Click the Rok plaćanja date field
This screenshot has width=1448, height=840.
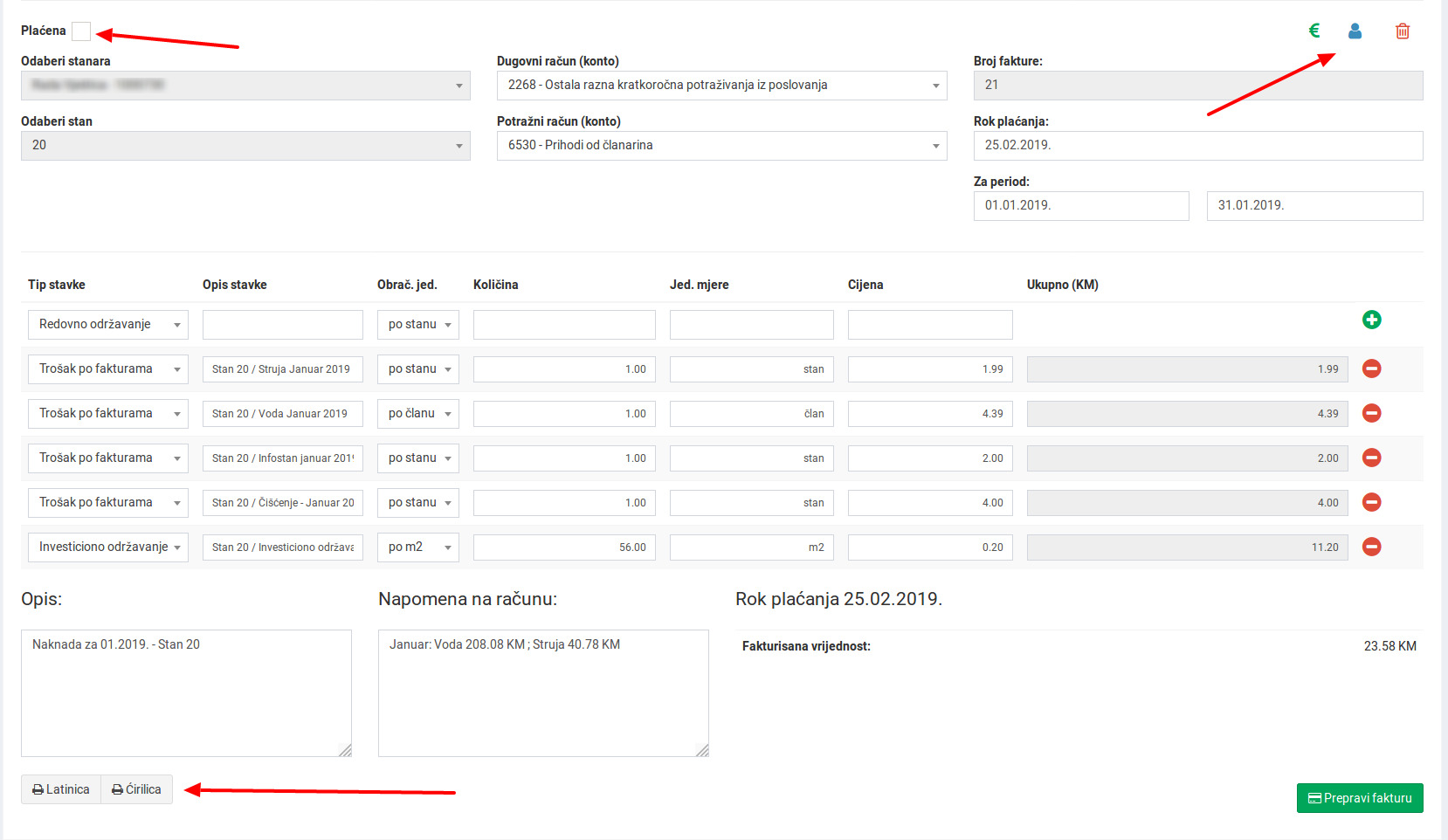1197,146
